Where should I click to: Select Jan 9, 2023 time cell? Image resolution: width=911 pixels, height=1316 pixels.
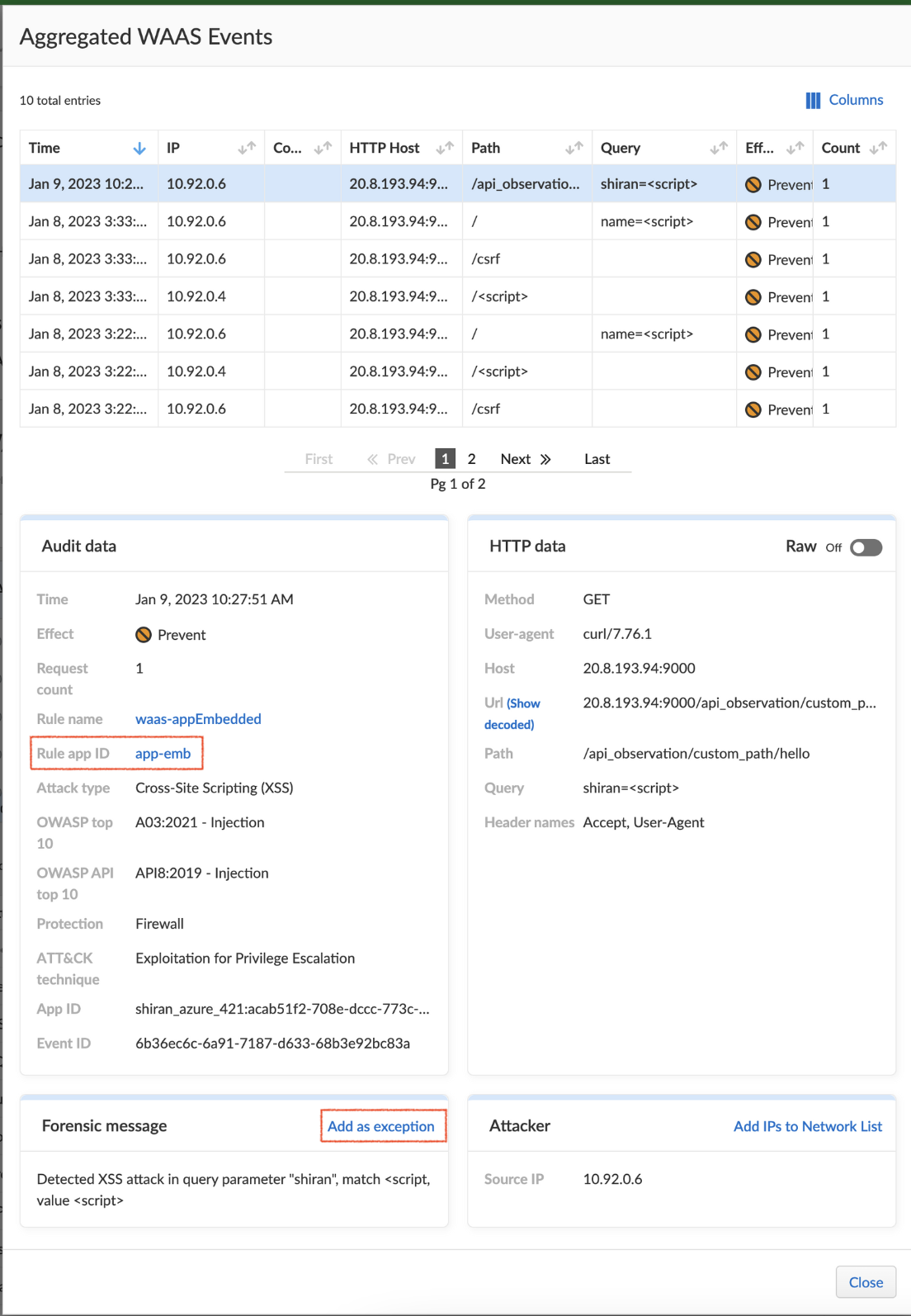(x=89, y=184)
